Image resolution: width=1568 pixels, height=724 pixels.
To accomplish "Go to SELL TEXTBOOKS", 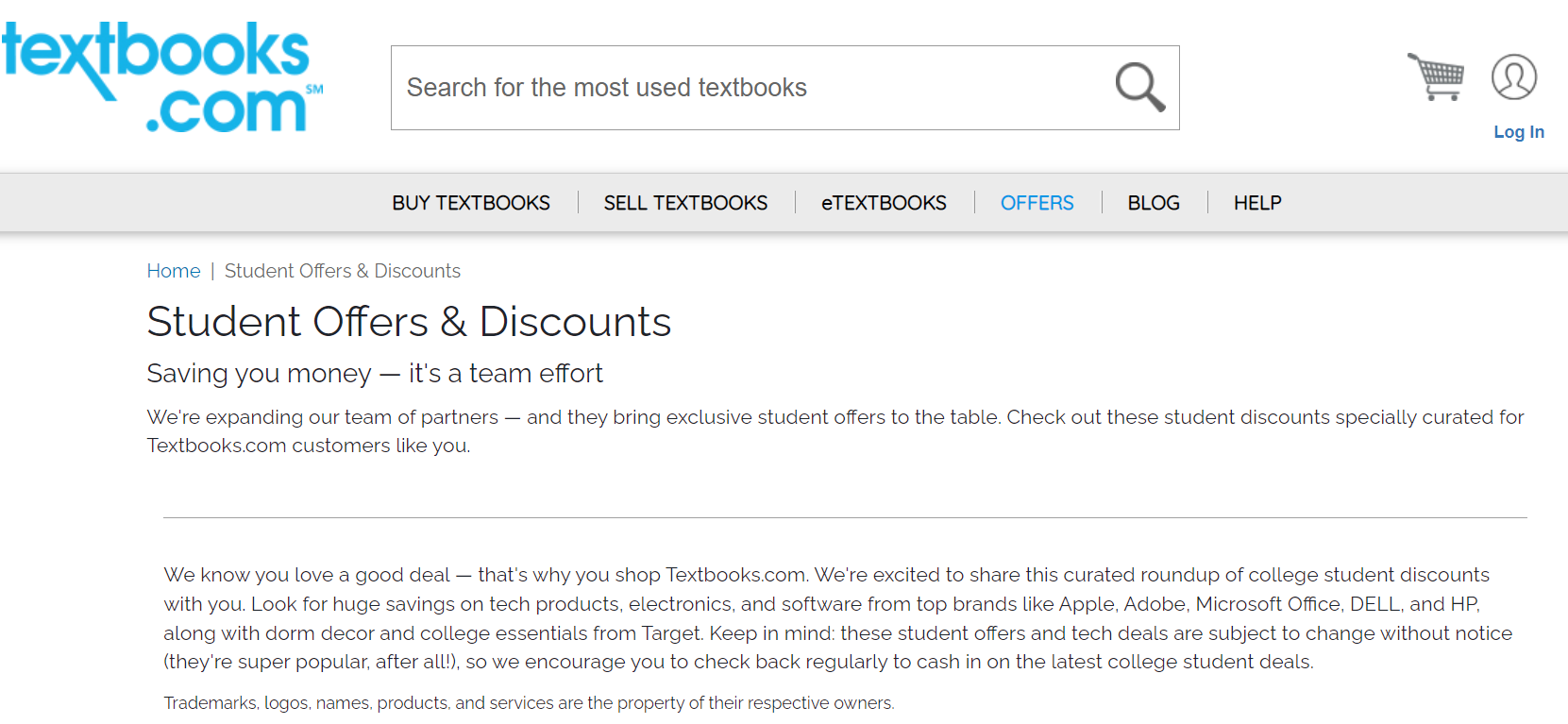I will click(x=685, y=203).
